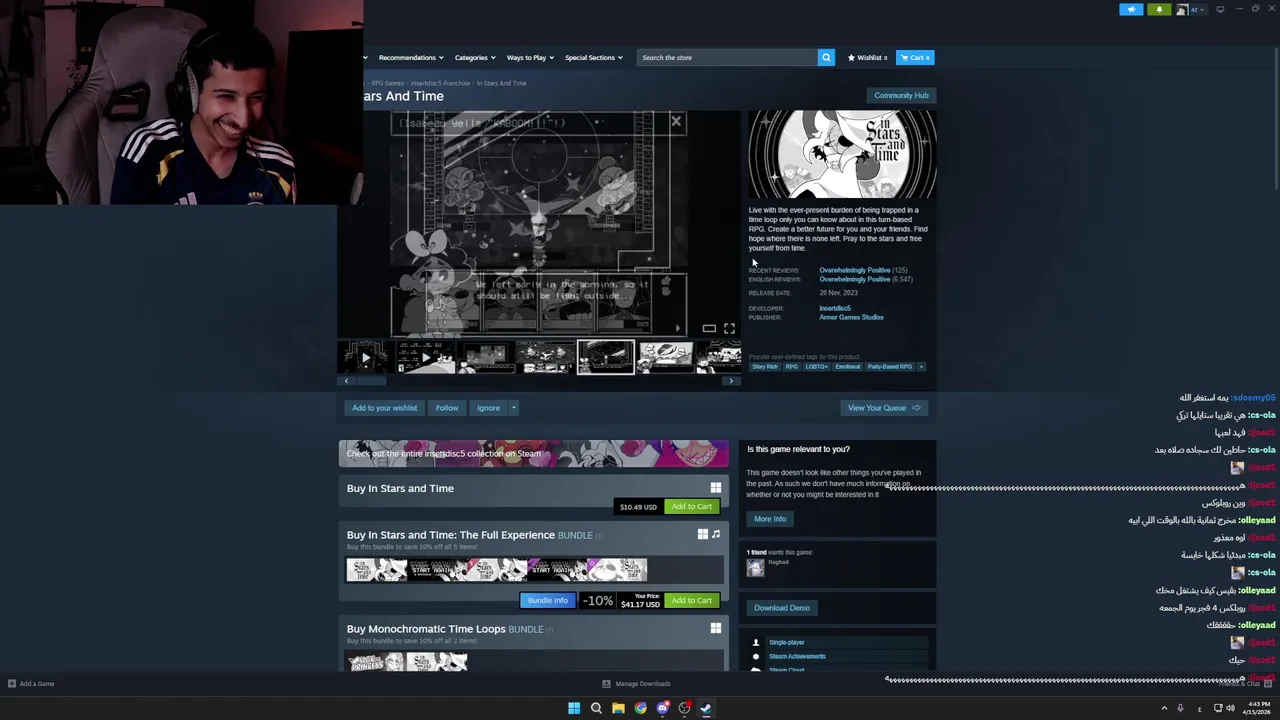Close the screenshot overlay with X
The width and height of the screenshot is (1280, 720).
[676, 122]
